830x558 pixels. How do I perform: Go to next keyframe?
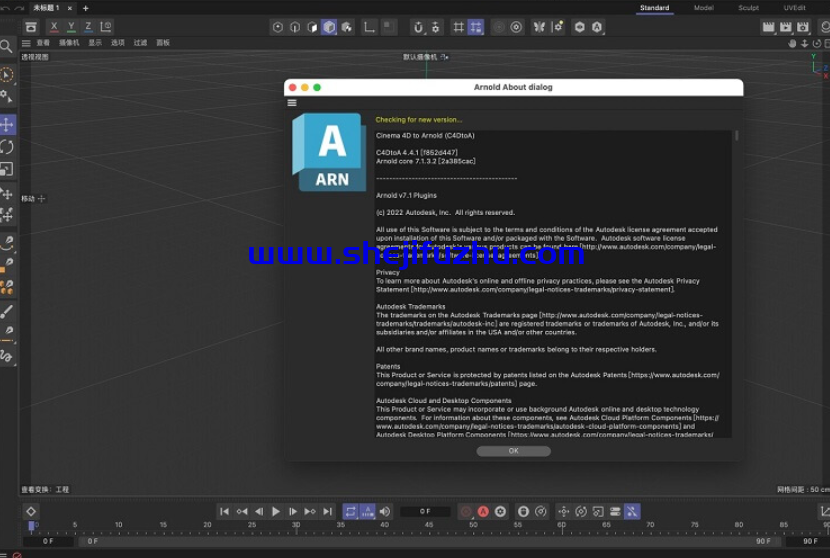coord(310,511)
